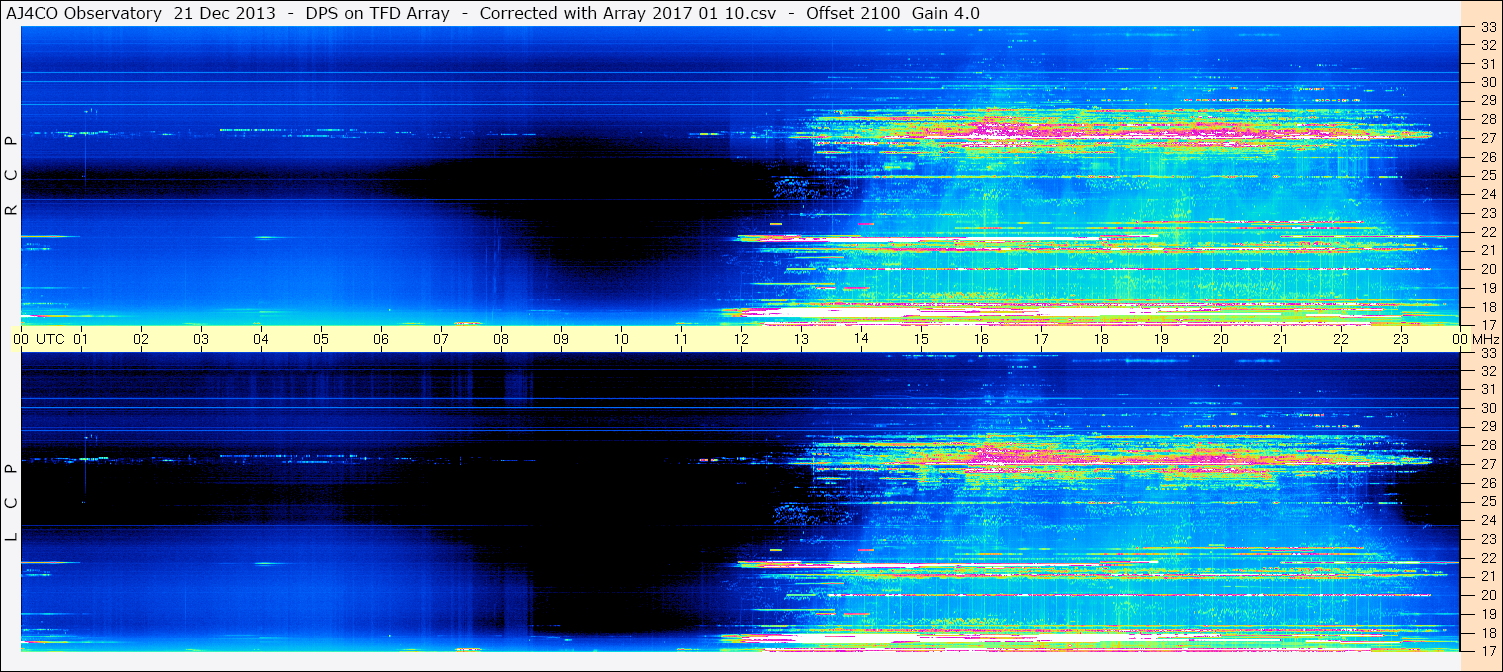Select the 22 hour mark on time axis

click(x=1341, y=339)
